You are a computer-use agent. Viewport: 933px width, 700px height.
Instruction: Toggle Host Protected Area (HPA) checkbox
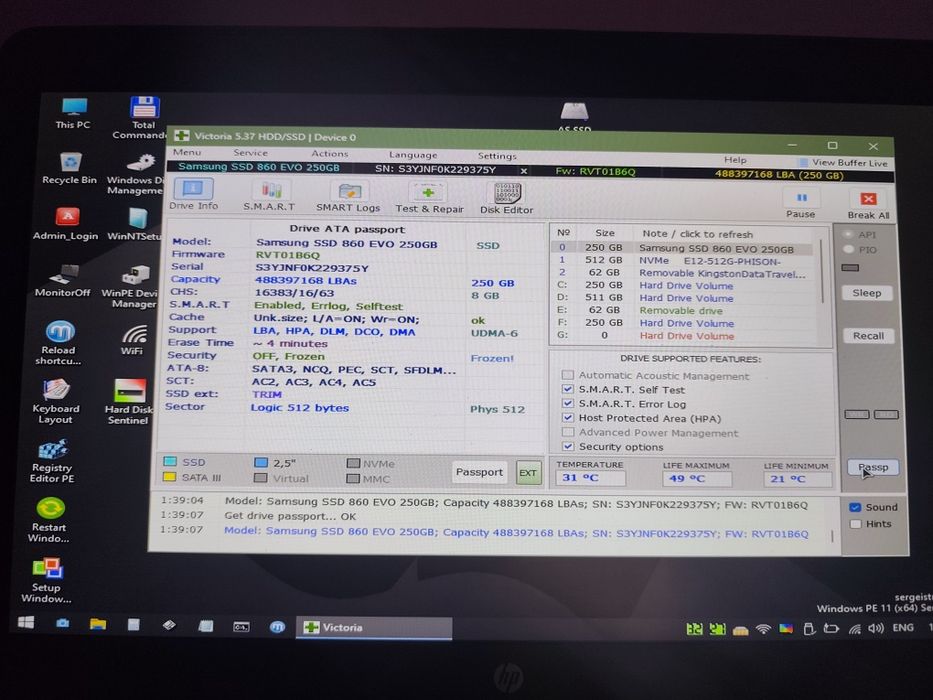pyautogui.click(x=568, y=417)
